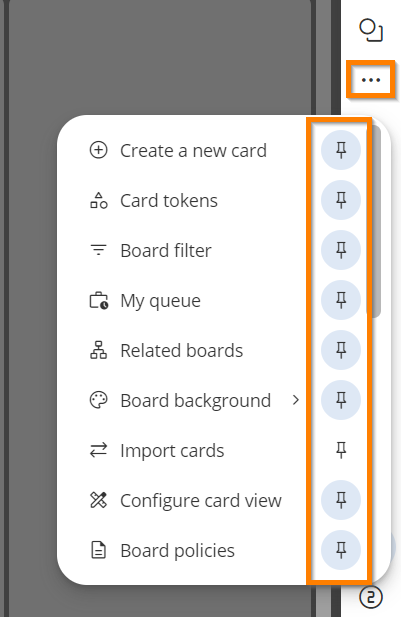This screenshot has width=401, height=617.
Task: Click the Card tokens shapes icon
Action: 98,200
